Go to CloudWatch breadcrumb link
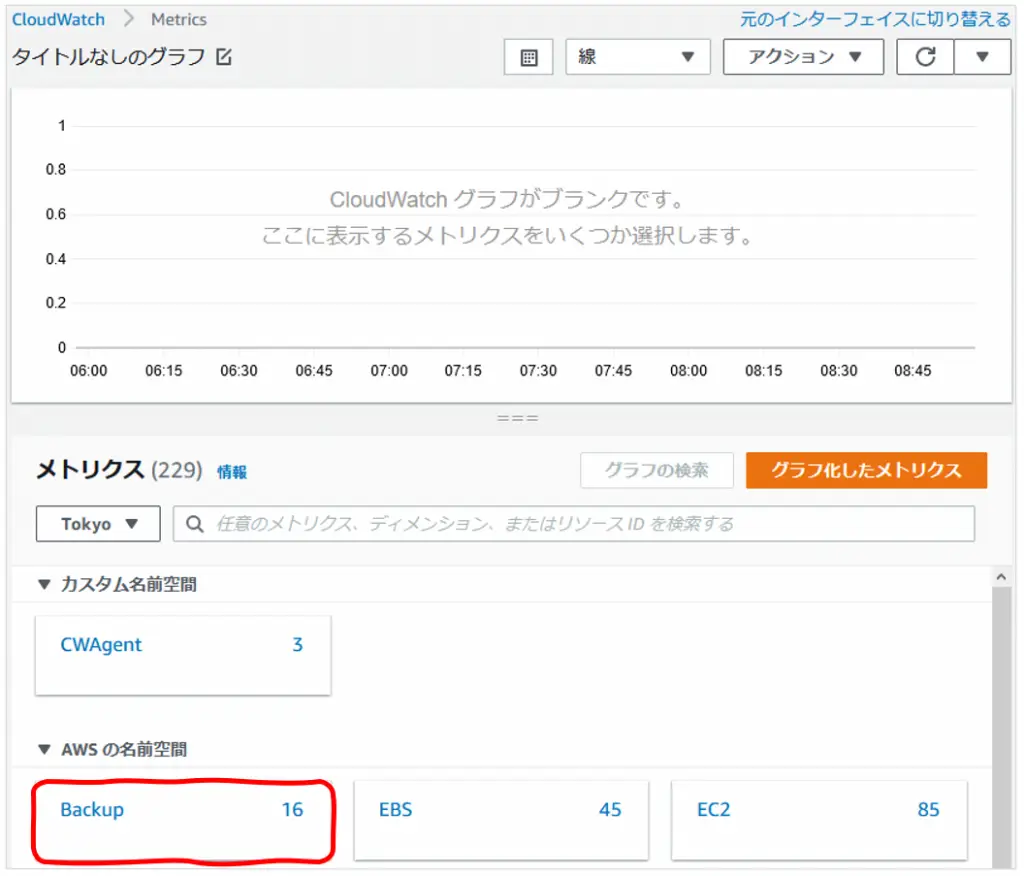The width and height of the screenshot is (1024, 876). (58, 20)
